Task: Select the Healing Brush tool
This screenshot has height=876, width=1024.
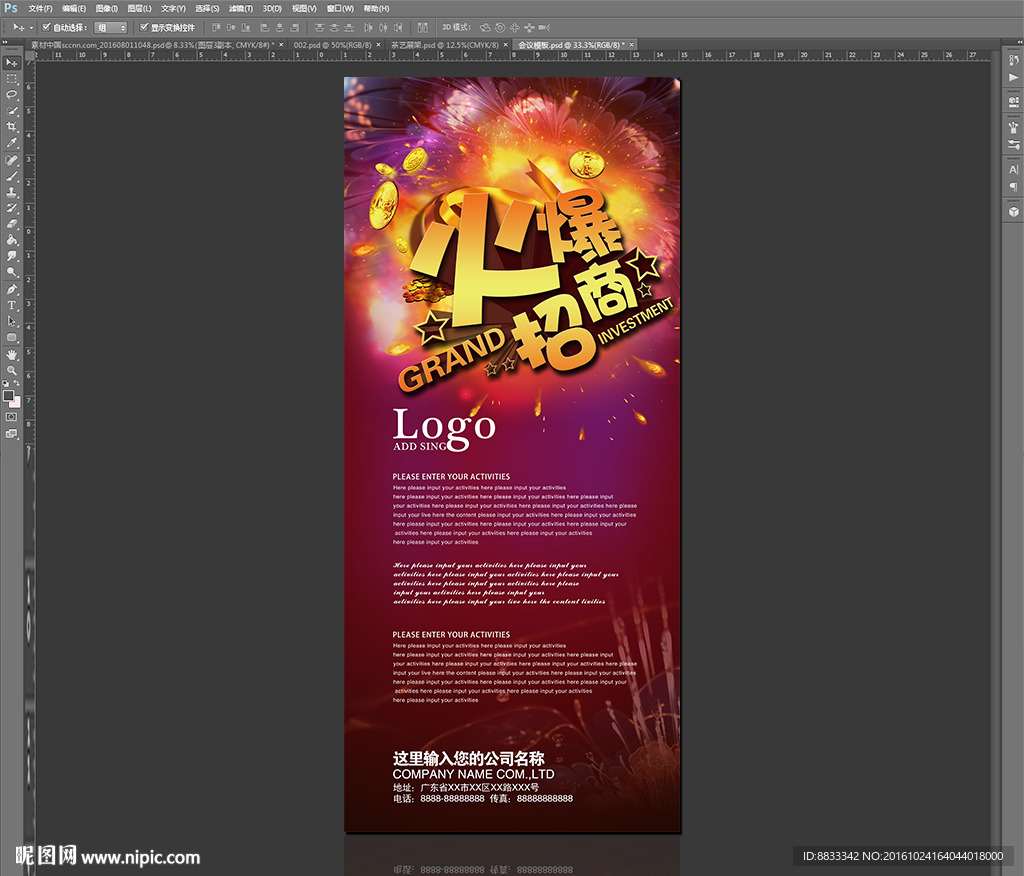Action: click(x=12, y=160)
